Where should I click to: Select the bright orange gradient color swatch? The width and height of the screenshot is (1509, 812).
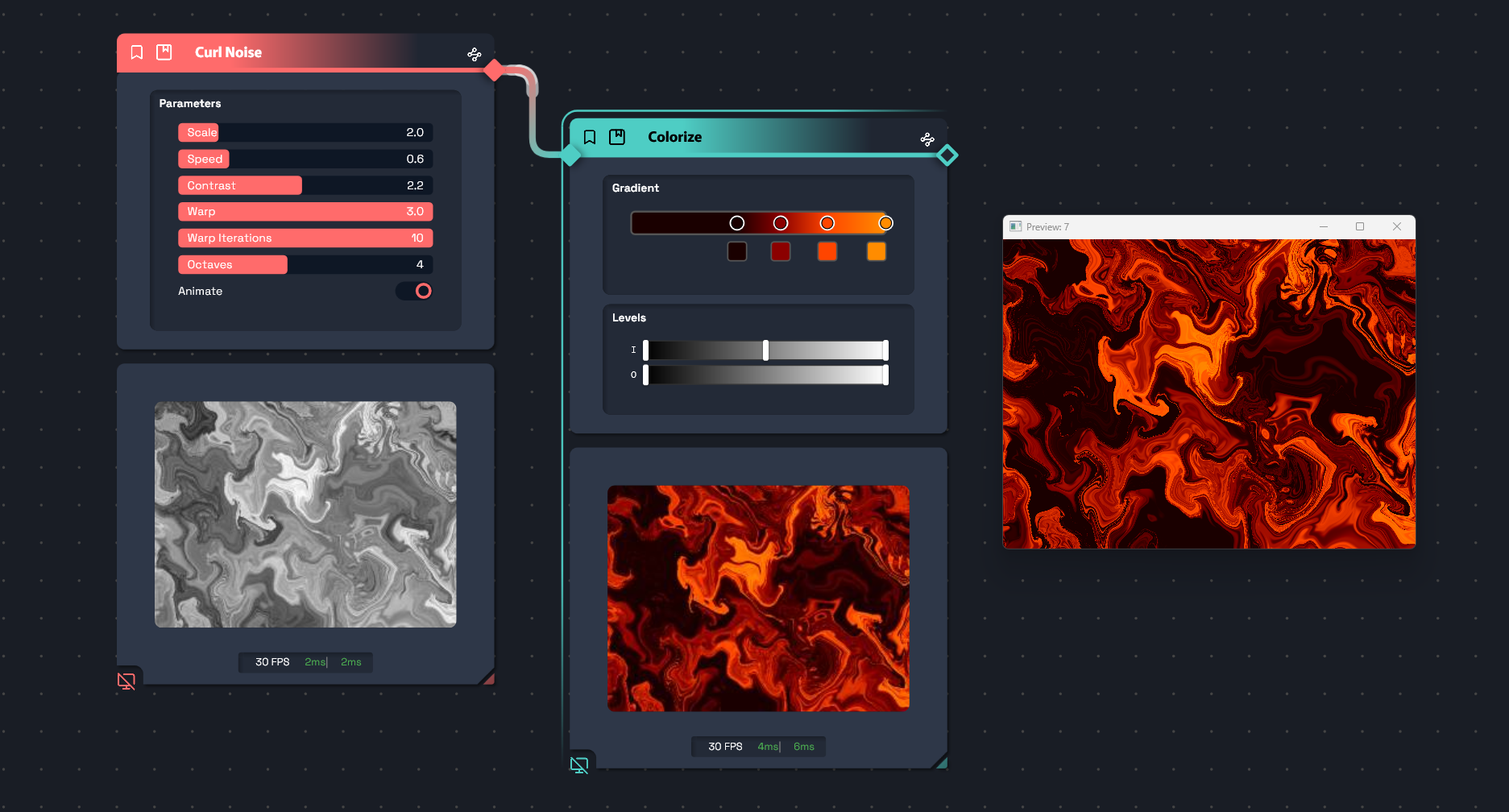(x=876, y=251)
